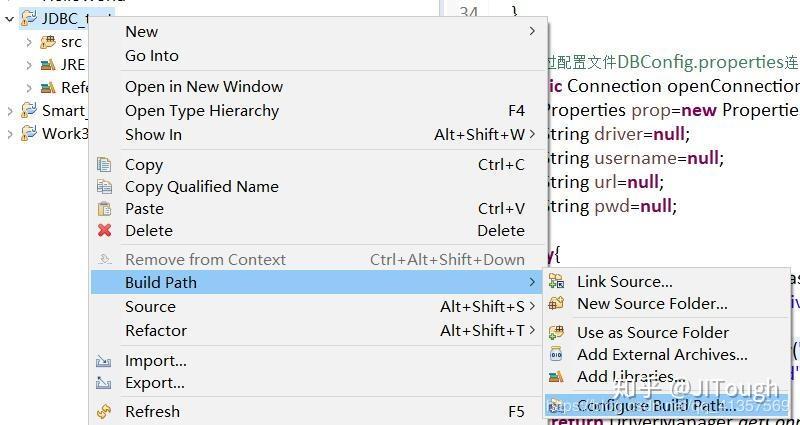Click the Paste clipboard icon

click(104, 208)
